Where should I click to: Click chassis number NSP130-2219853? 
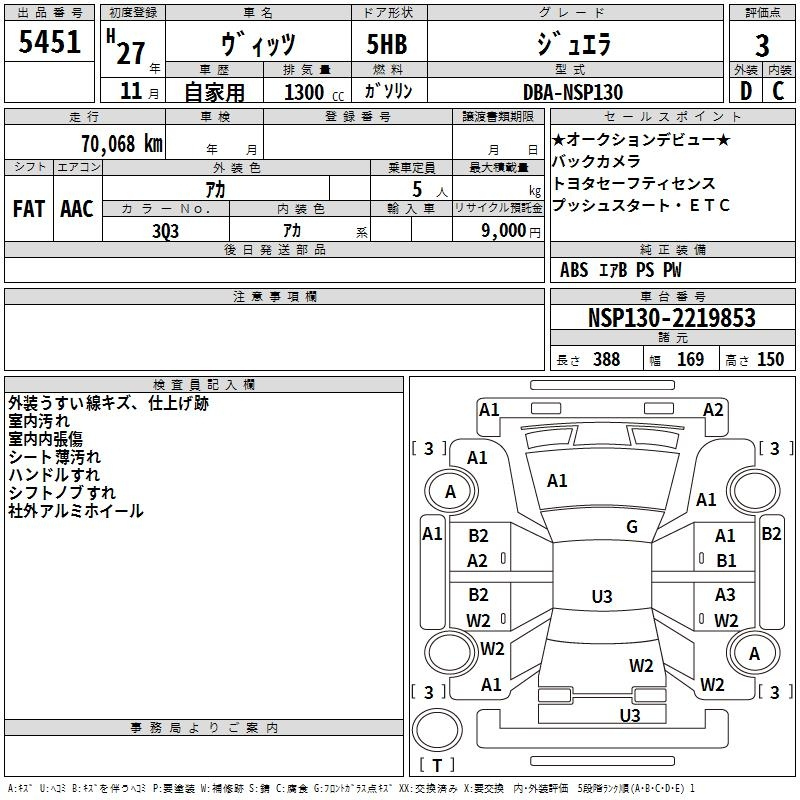pos(672,318)
